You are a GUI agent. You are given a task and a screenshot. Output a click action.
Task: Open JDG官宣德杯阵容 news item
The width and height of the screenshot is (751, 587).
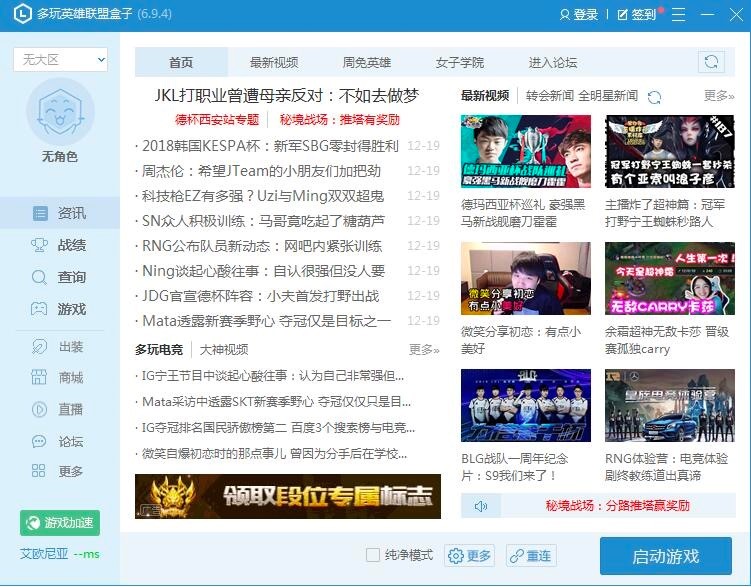(261, 295)
